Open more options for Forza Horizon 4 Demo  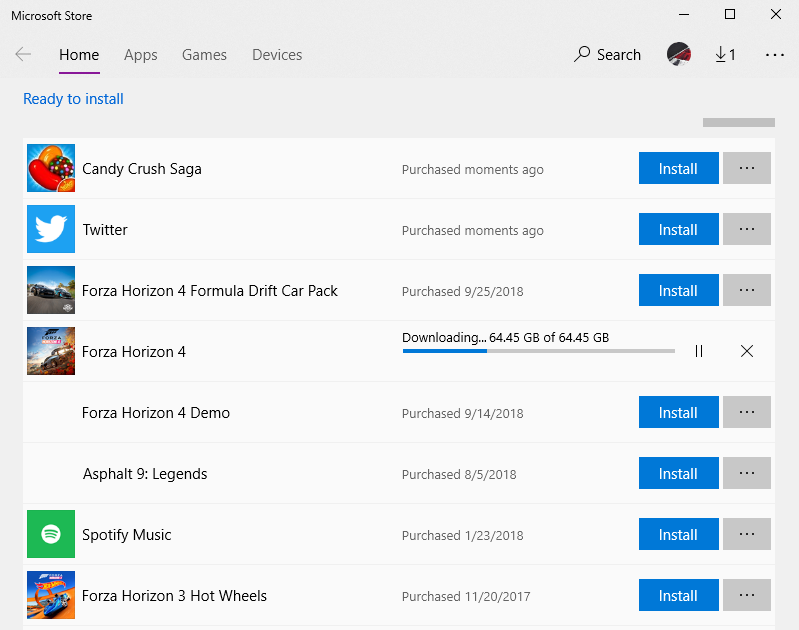[747, 412]
